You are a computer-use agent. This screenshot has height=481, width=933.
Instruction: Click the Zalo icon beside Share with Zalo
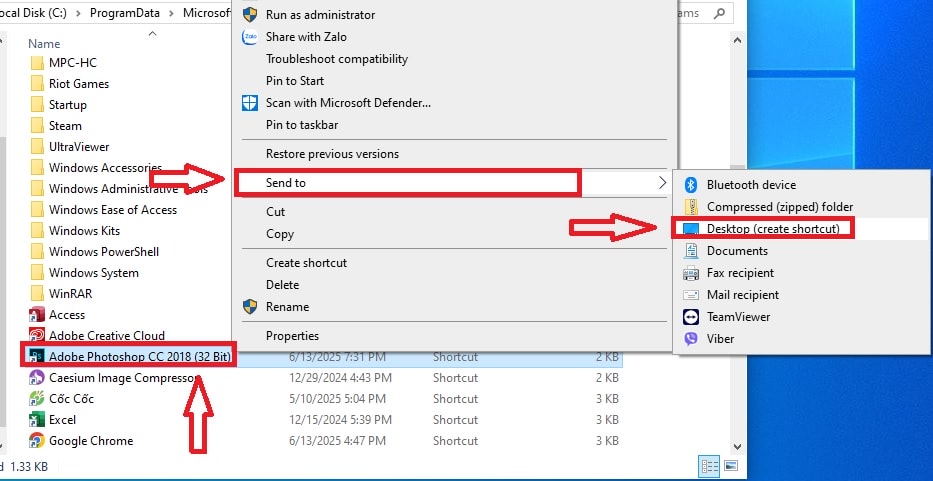click(250, 37)
